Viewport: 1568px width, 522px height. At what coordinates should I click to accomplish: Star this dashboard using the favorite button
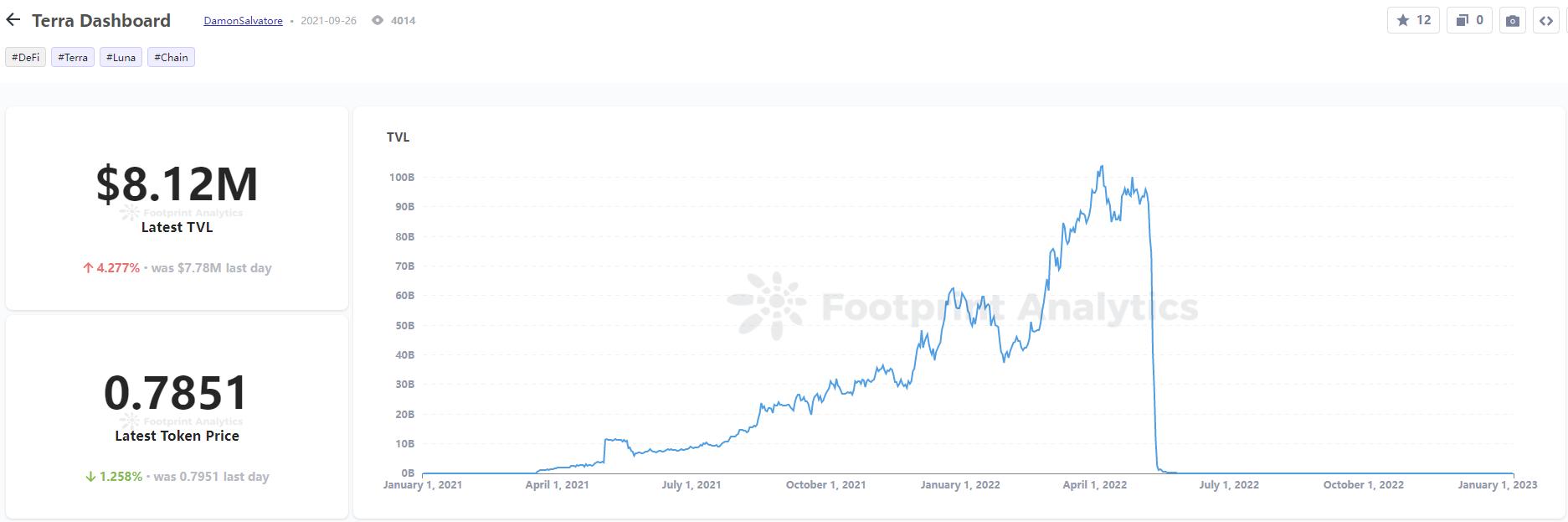point(1413,20)
